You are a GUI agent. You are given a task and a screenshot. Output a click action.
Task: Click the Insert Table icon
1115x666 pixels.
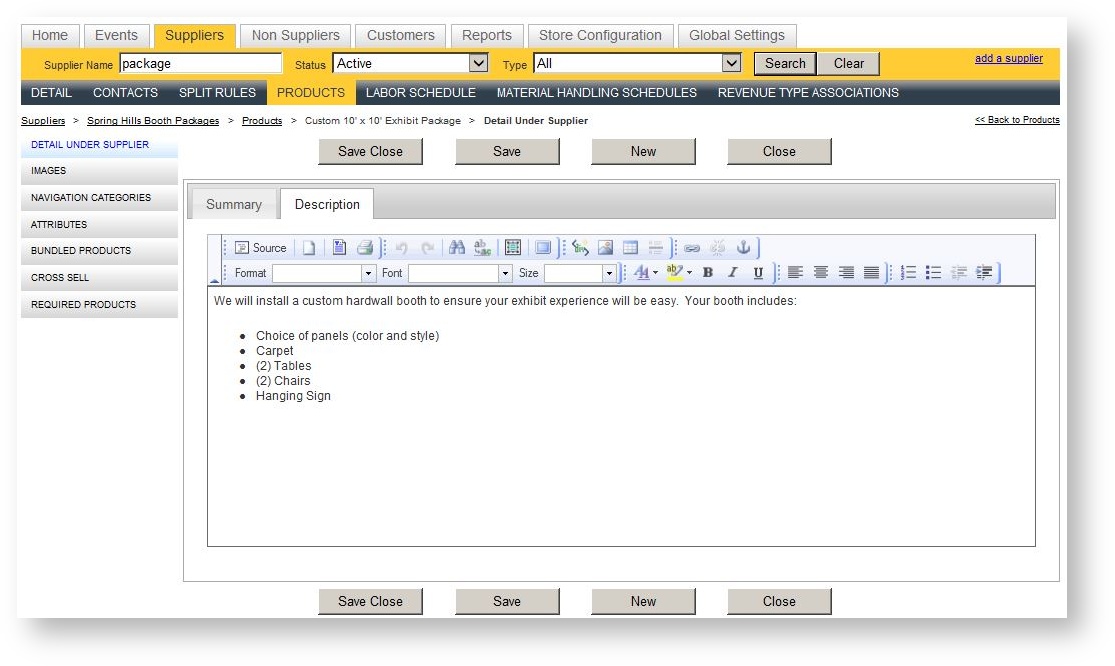click(x=631, y=248)
